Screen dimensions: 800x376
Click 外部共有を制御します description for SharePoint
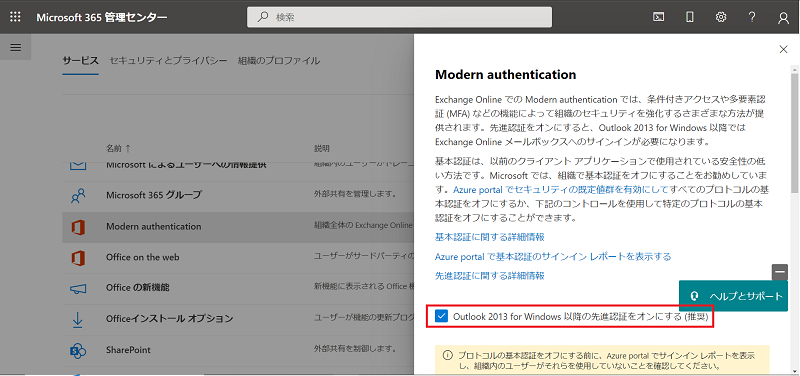coord(355,350)
